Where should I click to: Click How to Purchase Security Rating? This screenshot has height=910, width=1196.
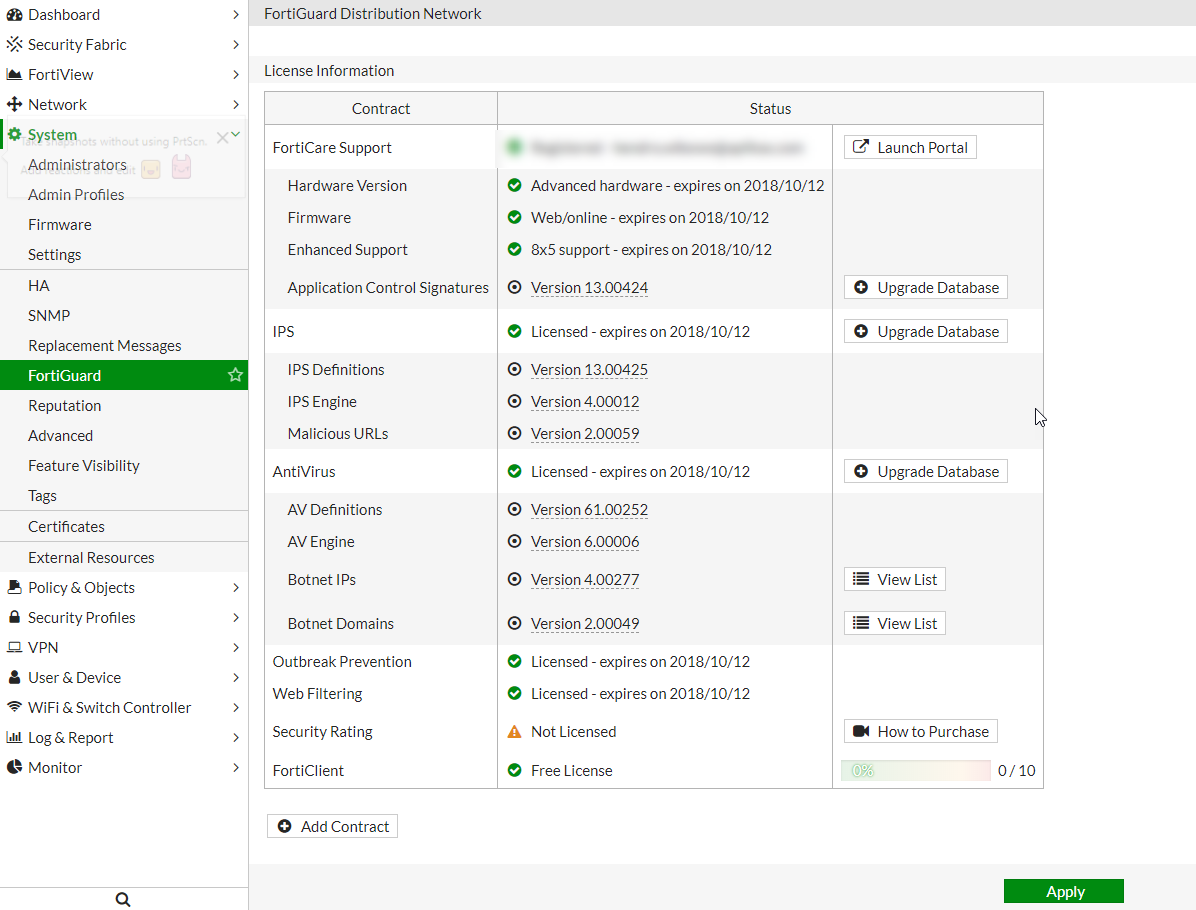(921, 732)
